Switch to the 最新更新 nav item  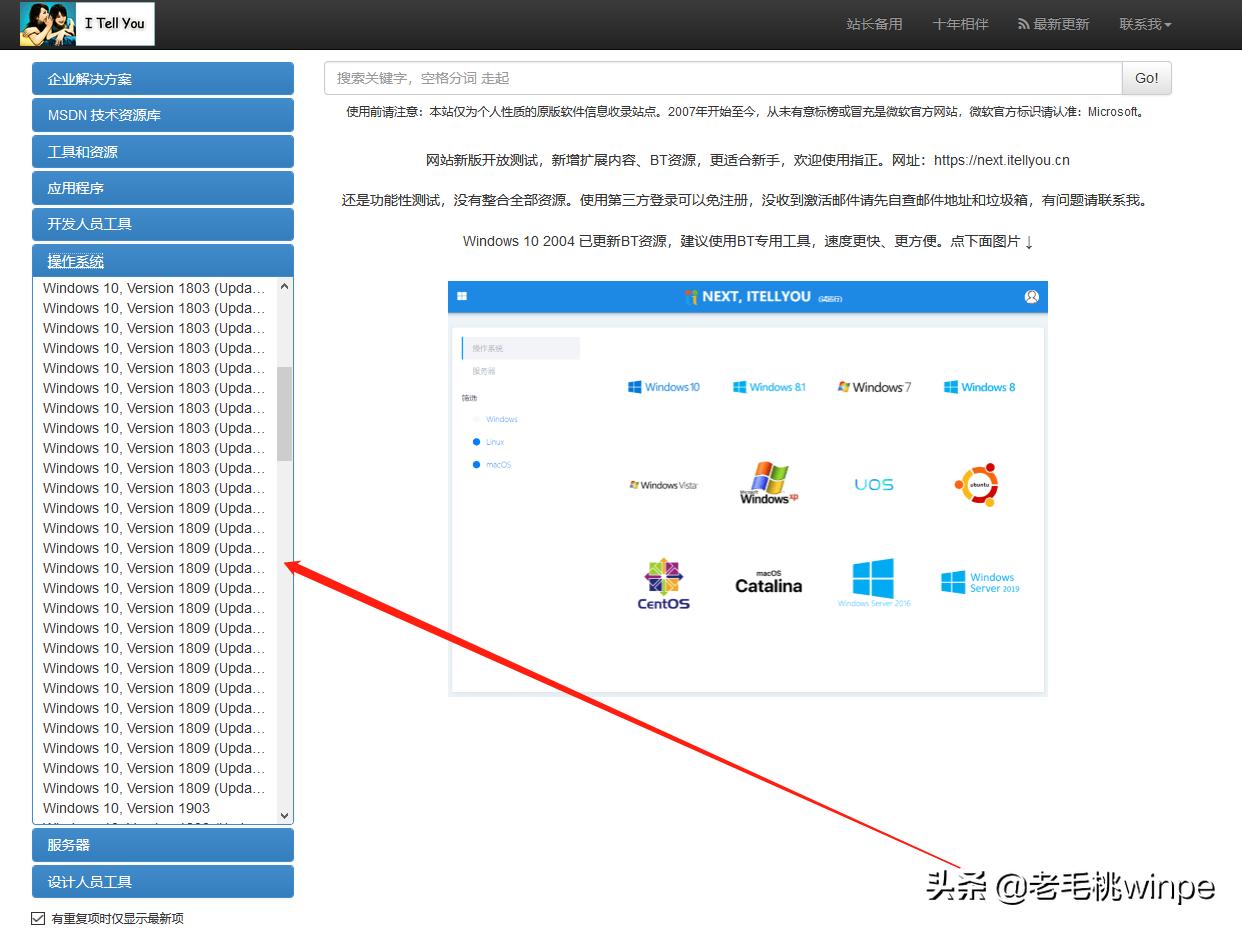(1054, 24)
